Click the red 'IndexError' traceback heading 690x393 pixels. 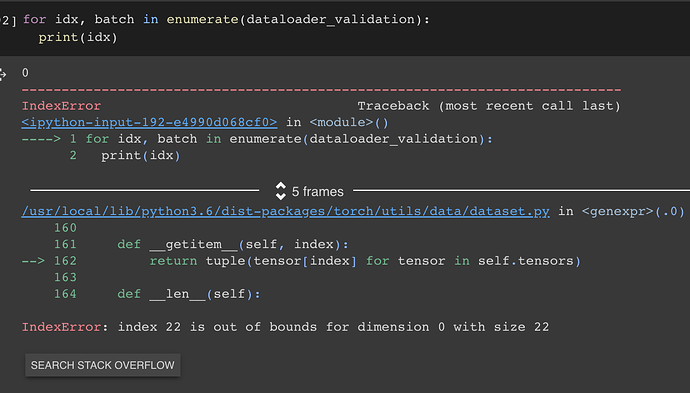coord(61,106)
